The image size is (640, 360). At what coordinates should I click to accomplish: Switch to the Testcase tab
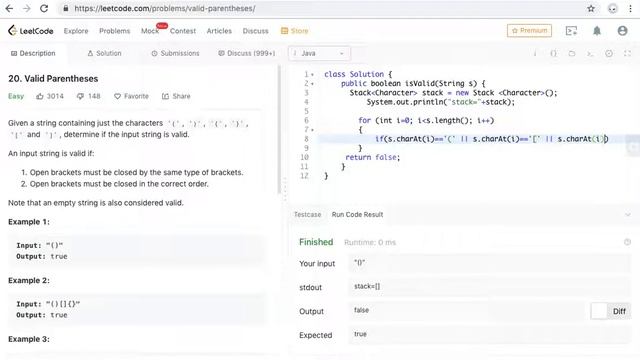[x=307, y=215]
